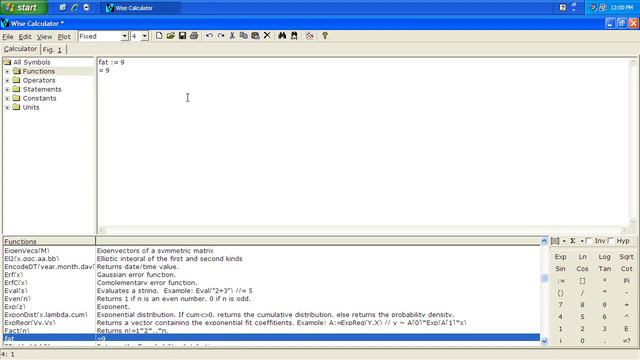Open help with the question mark icon
640x360 pixels.
[x=325, y=36]
